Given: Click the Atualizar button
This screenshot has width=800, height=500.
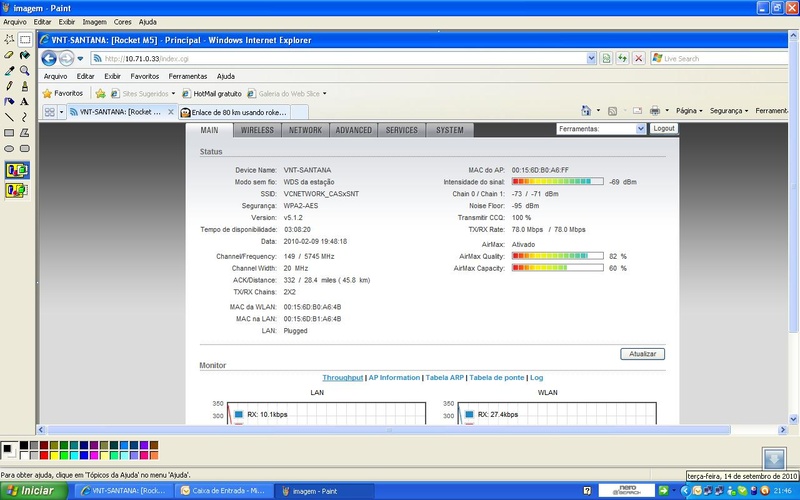Looking at the screenshot, I should pyautogui.click(x=642, y=354).
